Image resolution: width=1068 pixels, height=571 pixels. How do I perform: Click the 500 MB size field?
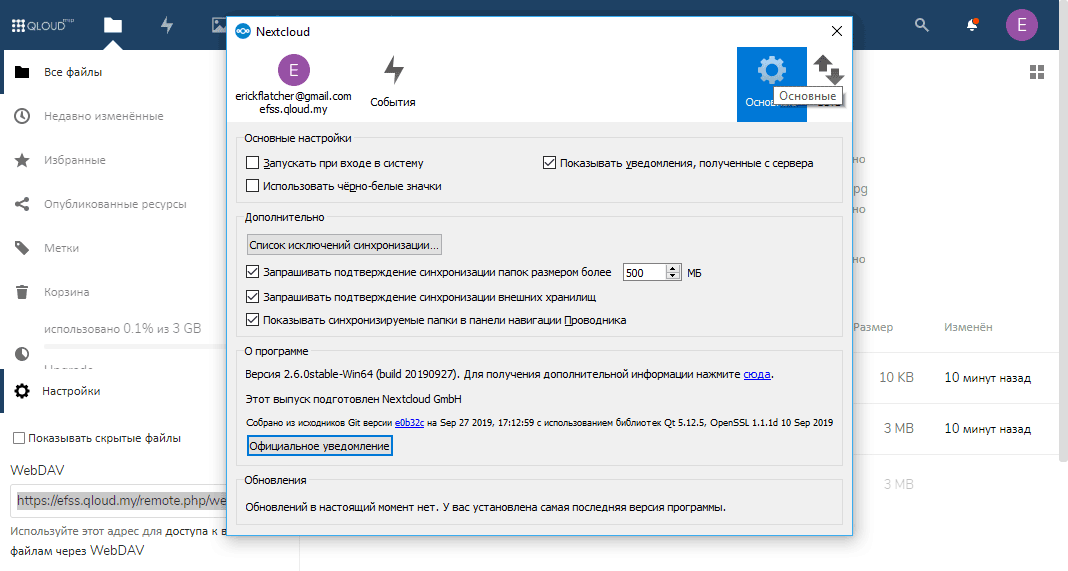coord(644,273)
